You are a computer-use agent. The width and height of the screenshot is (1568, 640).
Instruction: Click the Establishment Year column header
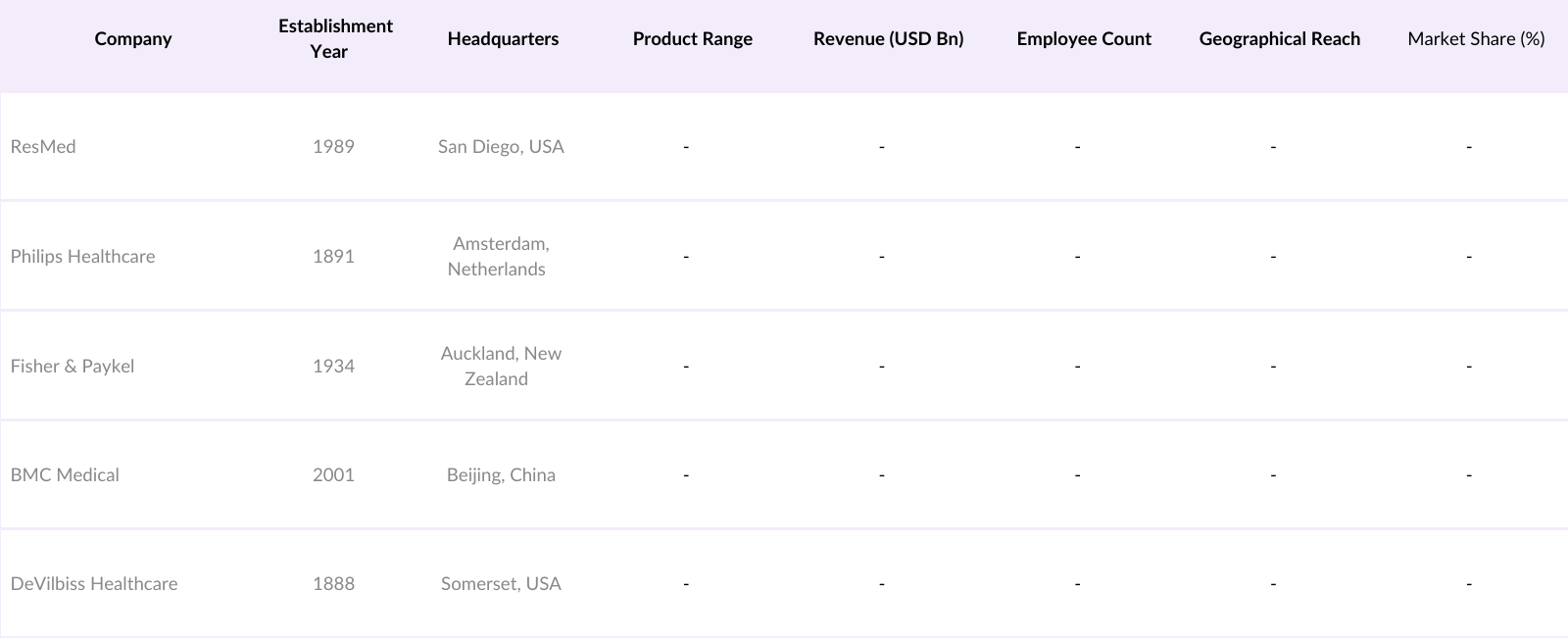pyautogui.click(x=335, y=39)
